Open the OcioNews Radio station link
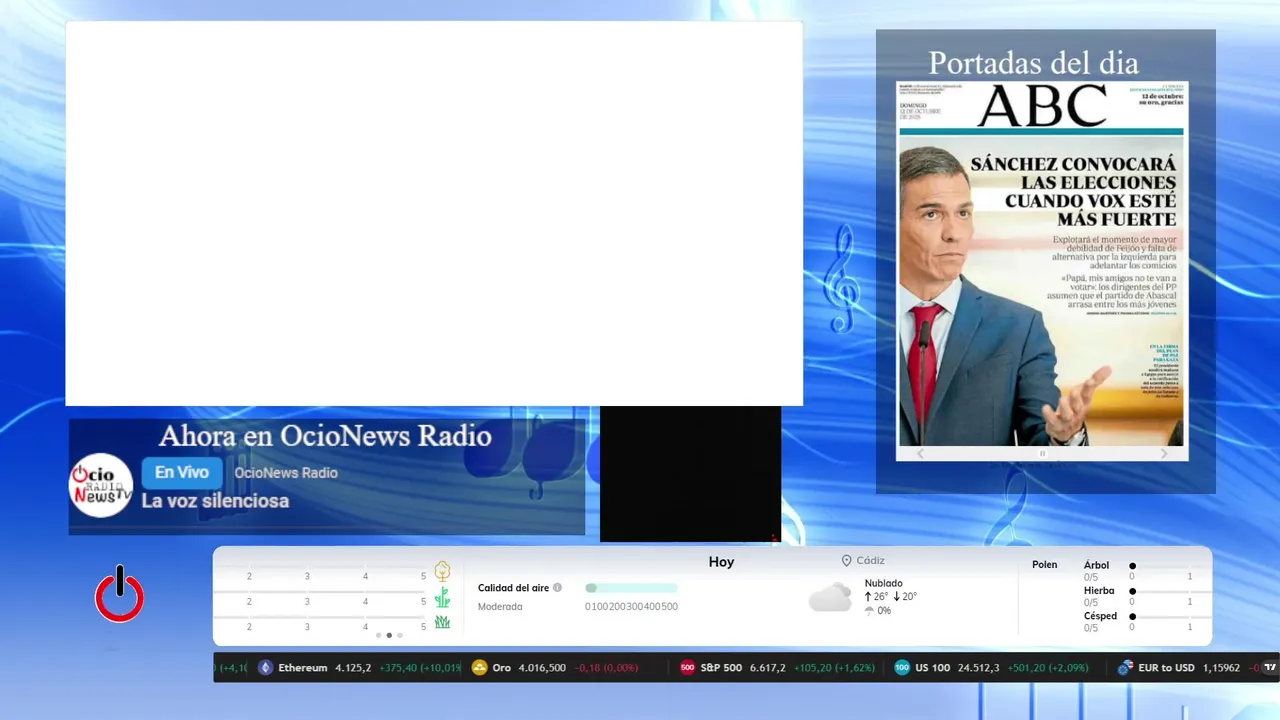Viewport: 1280px width, 720px height. (286, 473)
